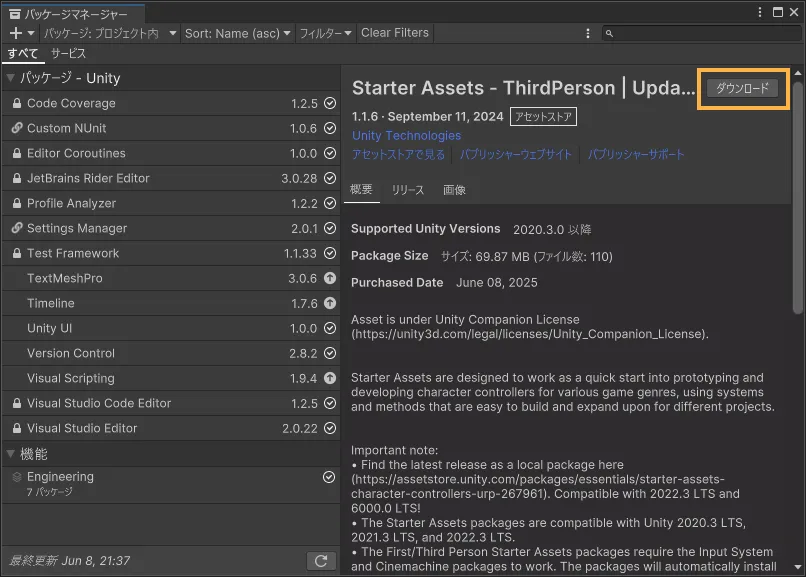806x577 pixels.
Task: Select the Version Control package row
Action: coord(171,353)
